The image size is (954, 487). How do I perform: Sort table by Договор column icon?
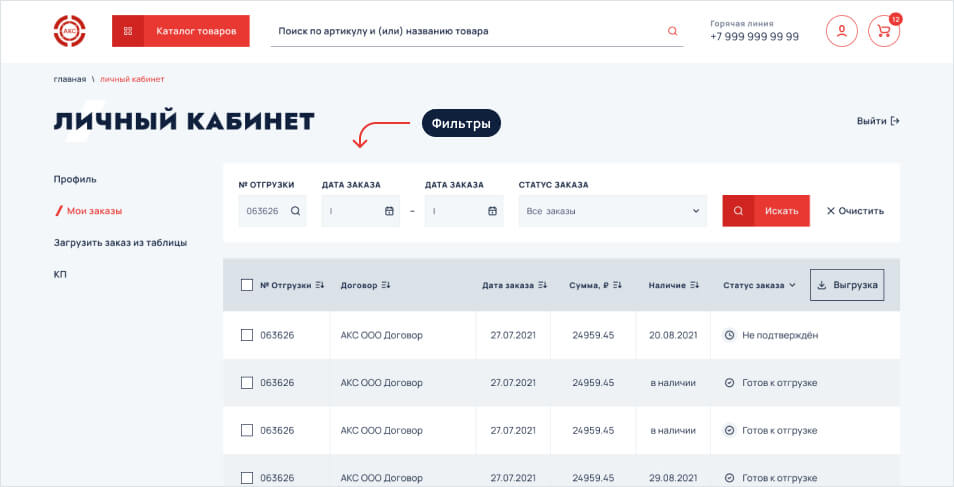[x=386, y=285]
